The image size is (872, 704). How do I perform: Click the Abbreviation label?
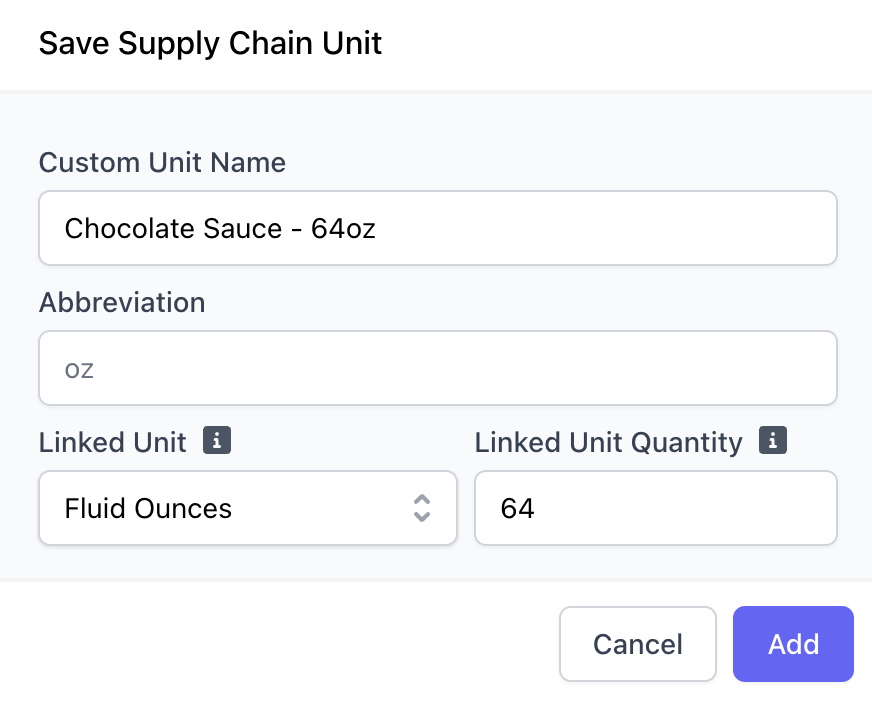pos(122,303)
